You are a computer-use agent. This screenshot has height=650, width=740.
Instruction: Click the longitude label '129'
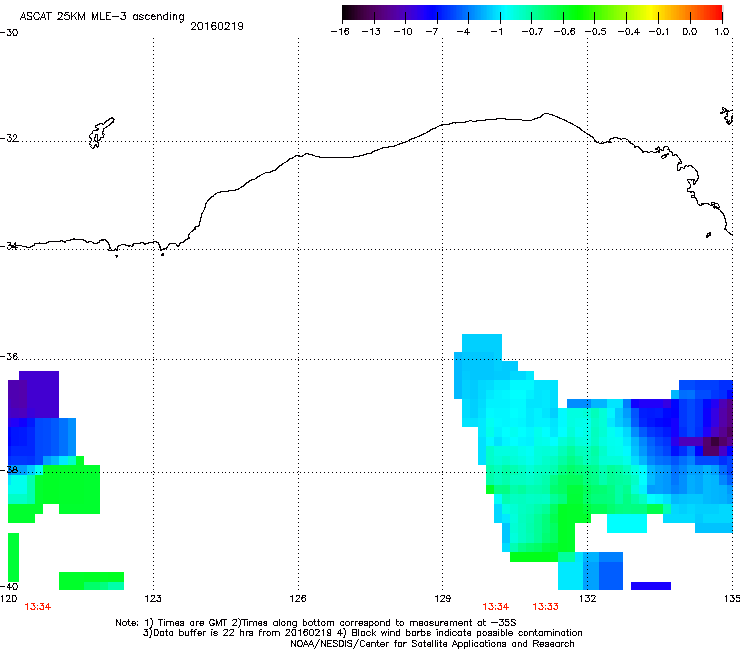click(x=442, y=599)
